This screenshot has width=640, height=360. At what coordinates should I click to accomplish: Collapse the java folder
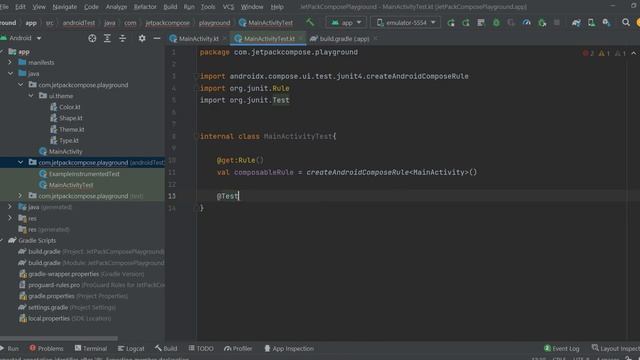pos(10,73)
